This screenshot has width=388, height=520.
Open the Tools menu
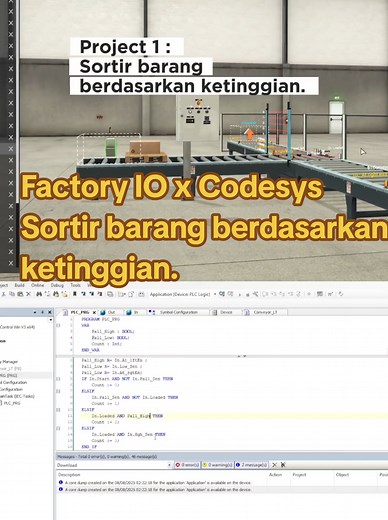click(75, 285)
